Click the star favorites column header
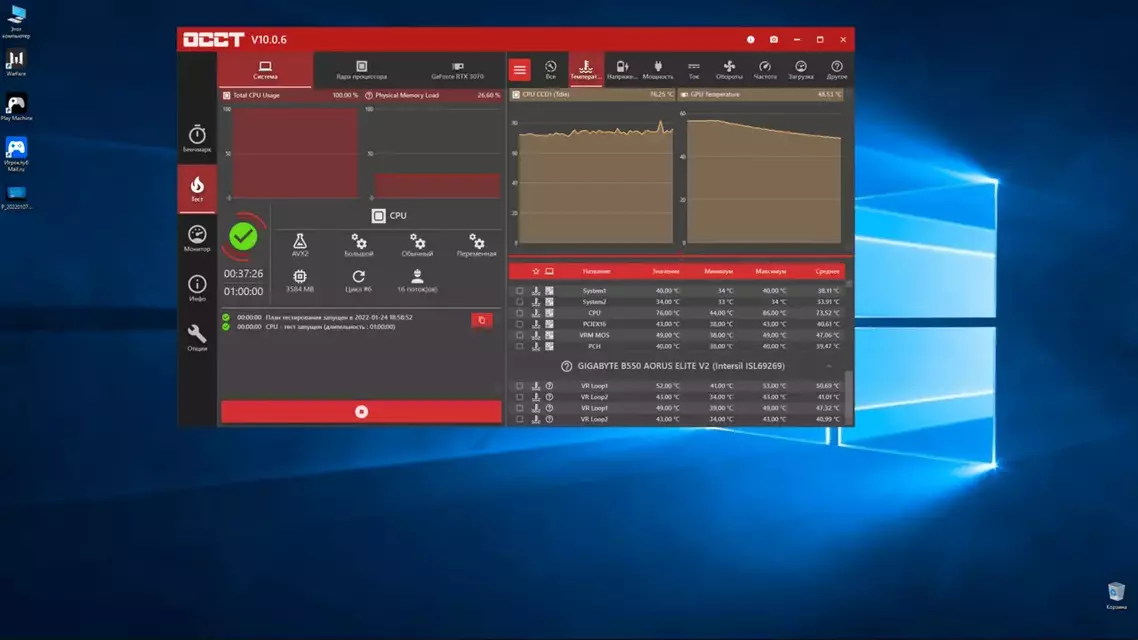Image resolution: width=1138 pixels, height=640 pixels. point(536,271)
